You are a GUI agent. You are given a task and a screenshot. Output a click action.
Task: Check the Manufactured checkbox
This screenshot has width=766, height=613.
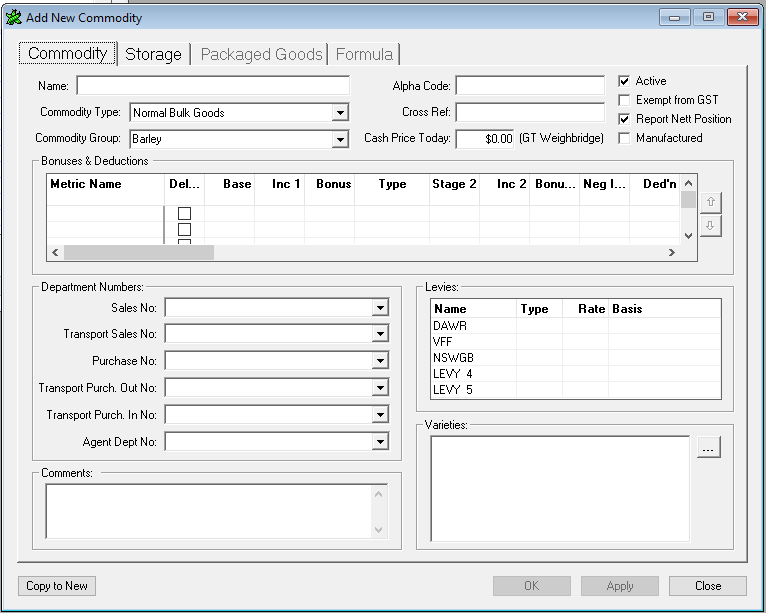tap(624, 138)
